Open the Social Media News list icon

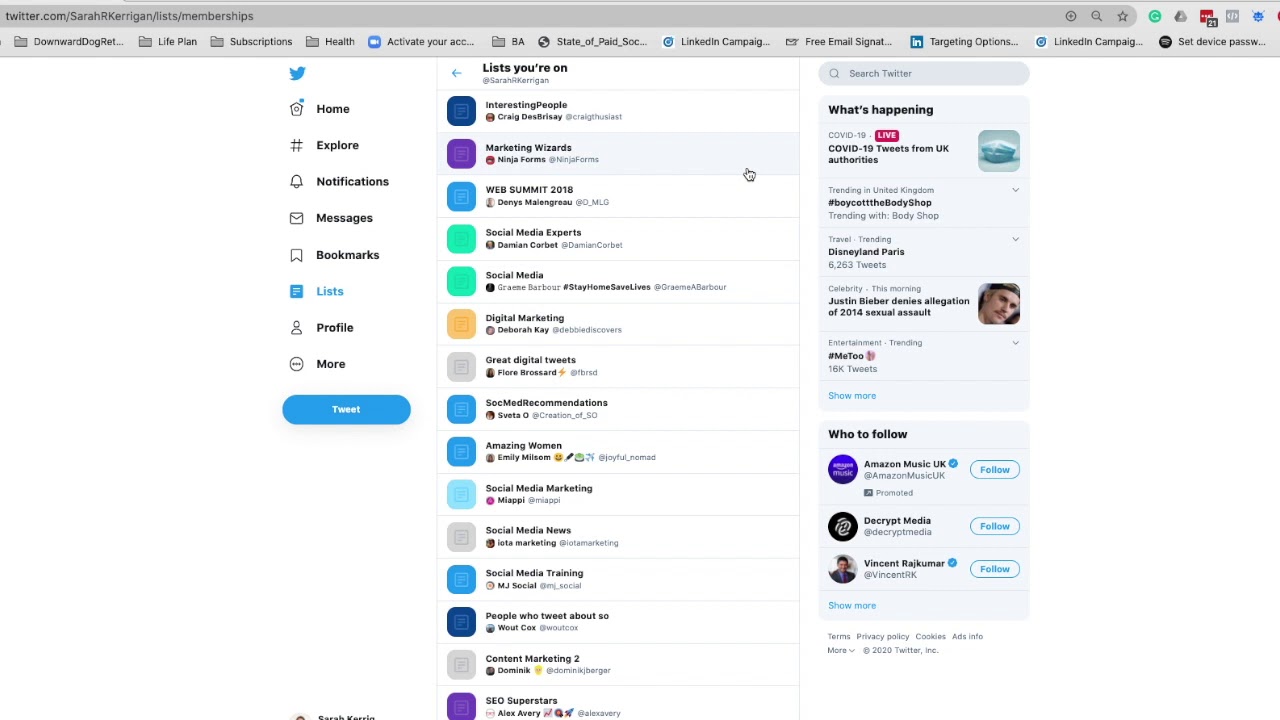point(461,536)
